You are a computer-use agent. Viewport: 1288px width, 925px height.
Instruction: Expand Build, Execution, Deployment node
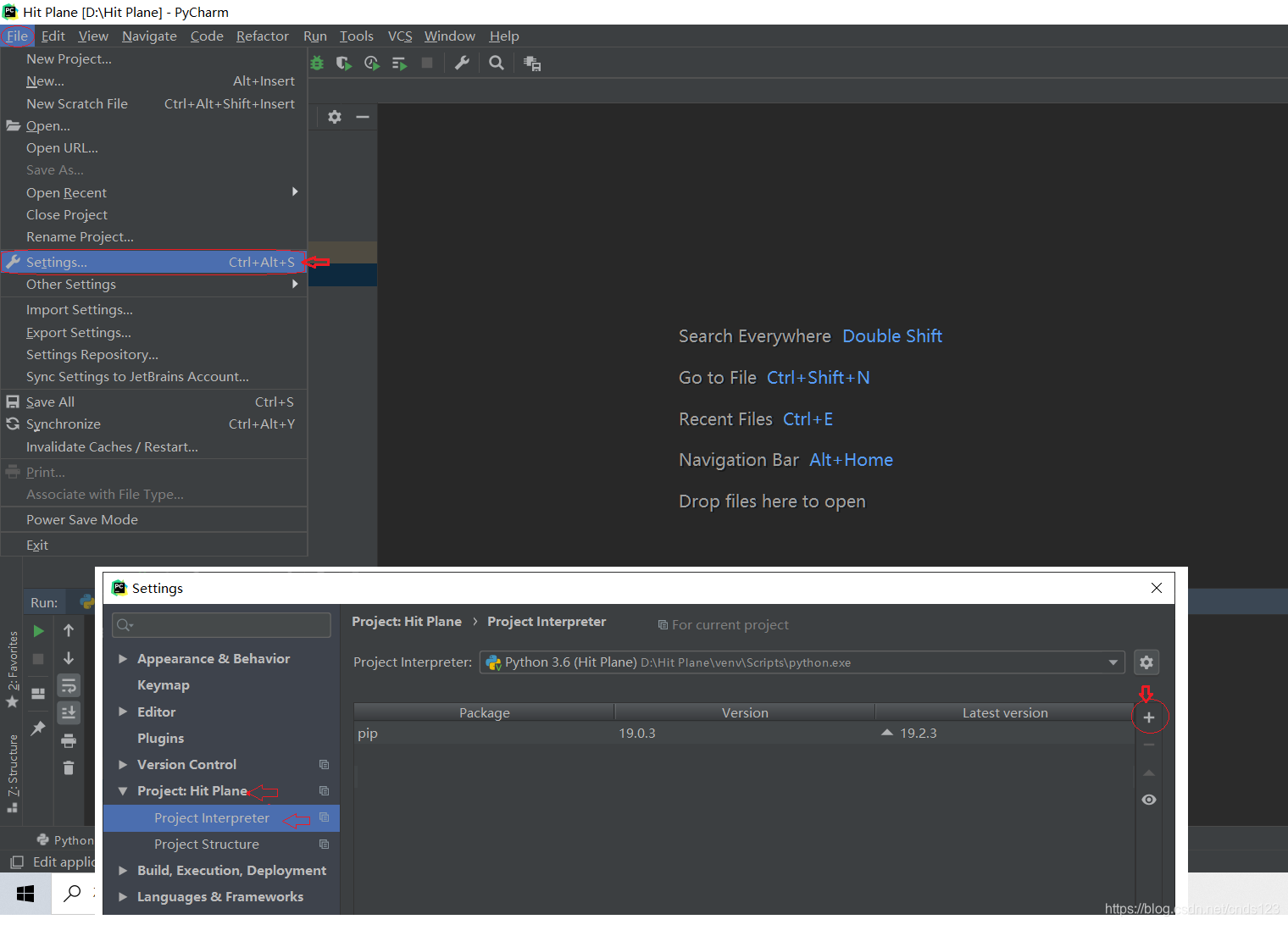click(123, 870)
